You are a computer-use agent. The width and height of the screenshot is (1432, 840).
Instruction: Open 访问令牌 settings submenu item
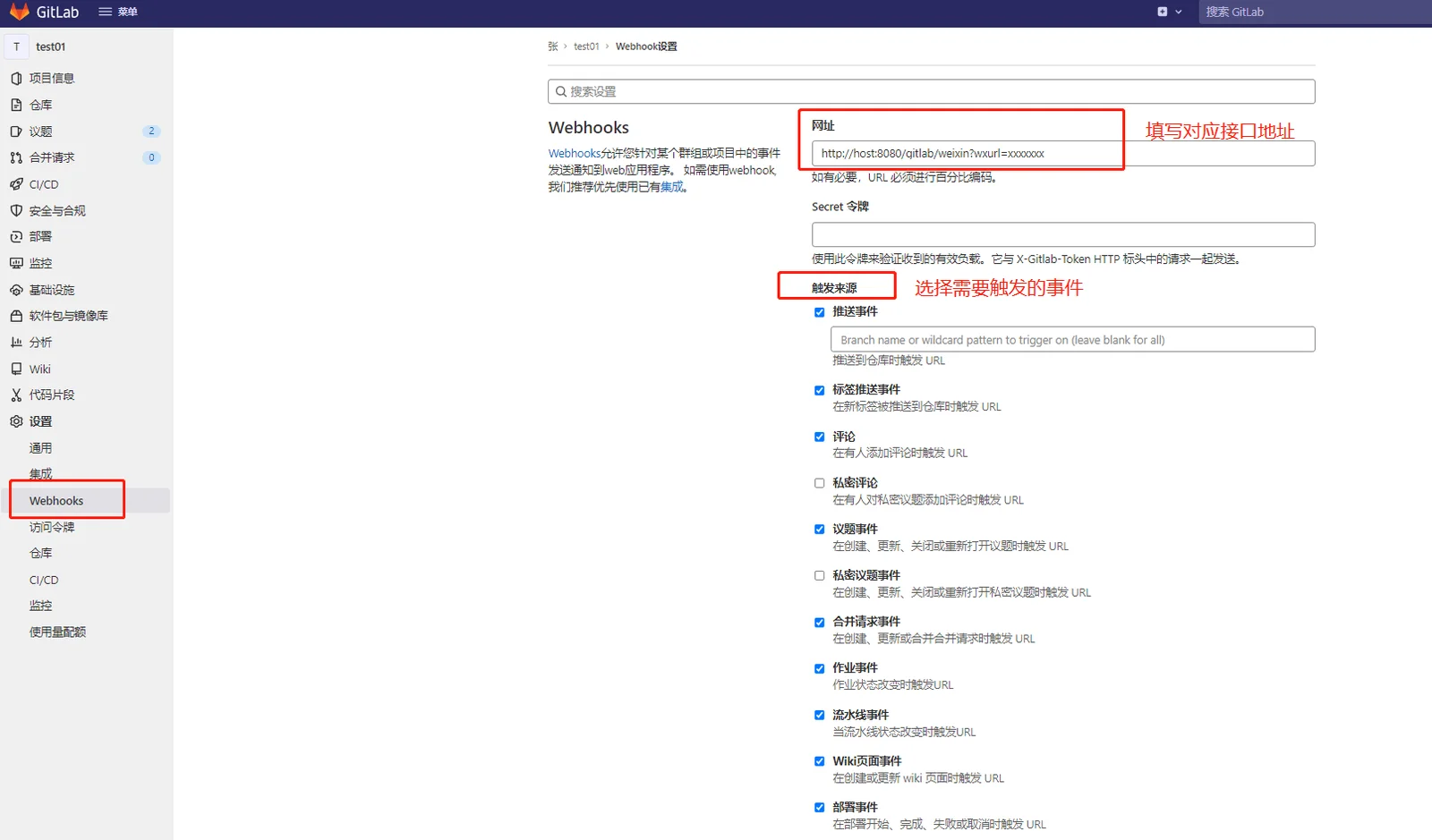pos(52,527)
